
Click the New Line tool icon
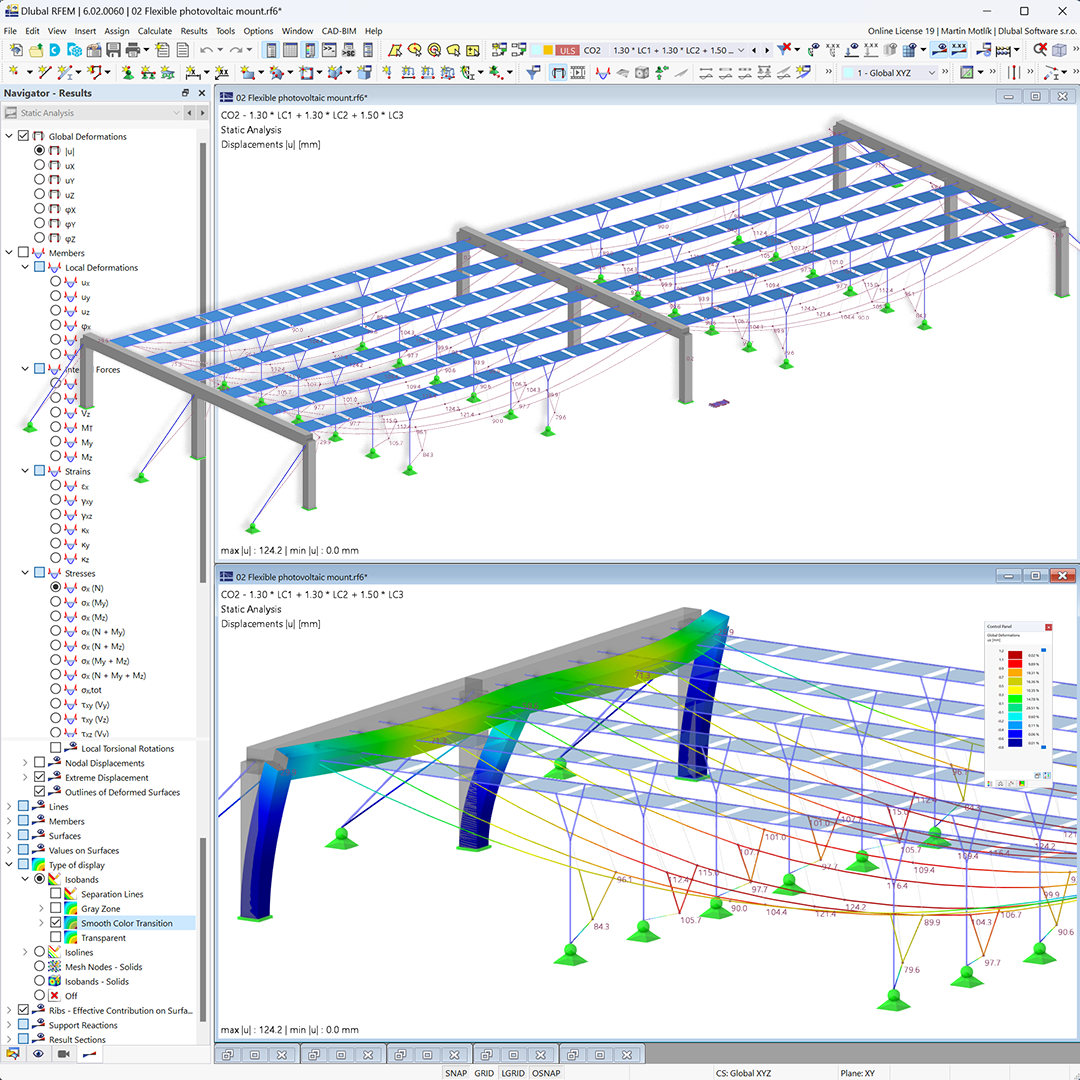(x=44, y=72)
